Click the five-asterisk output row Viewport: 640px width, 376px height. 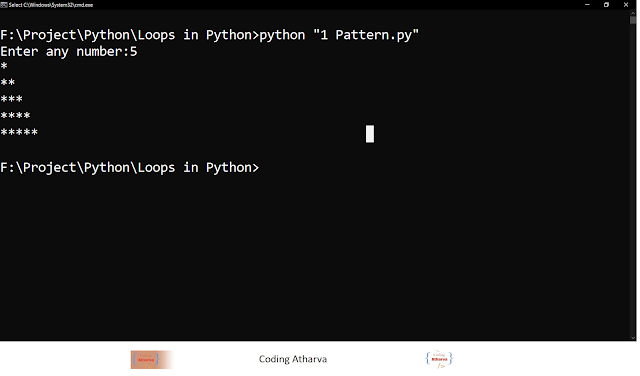click(19, 132)
